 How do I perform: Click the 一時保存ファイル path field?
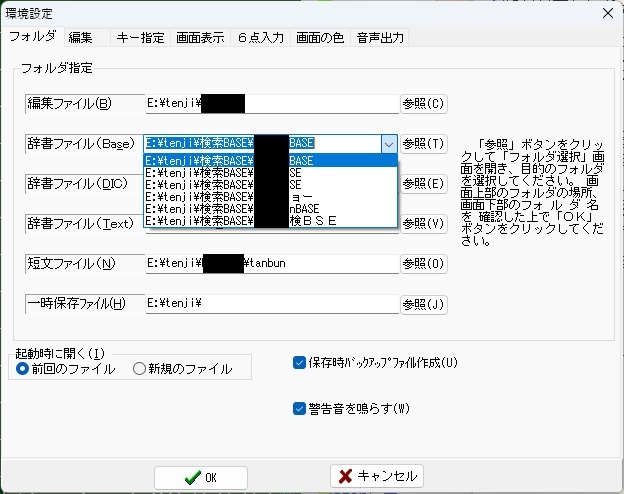270,304
